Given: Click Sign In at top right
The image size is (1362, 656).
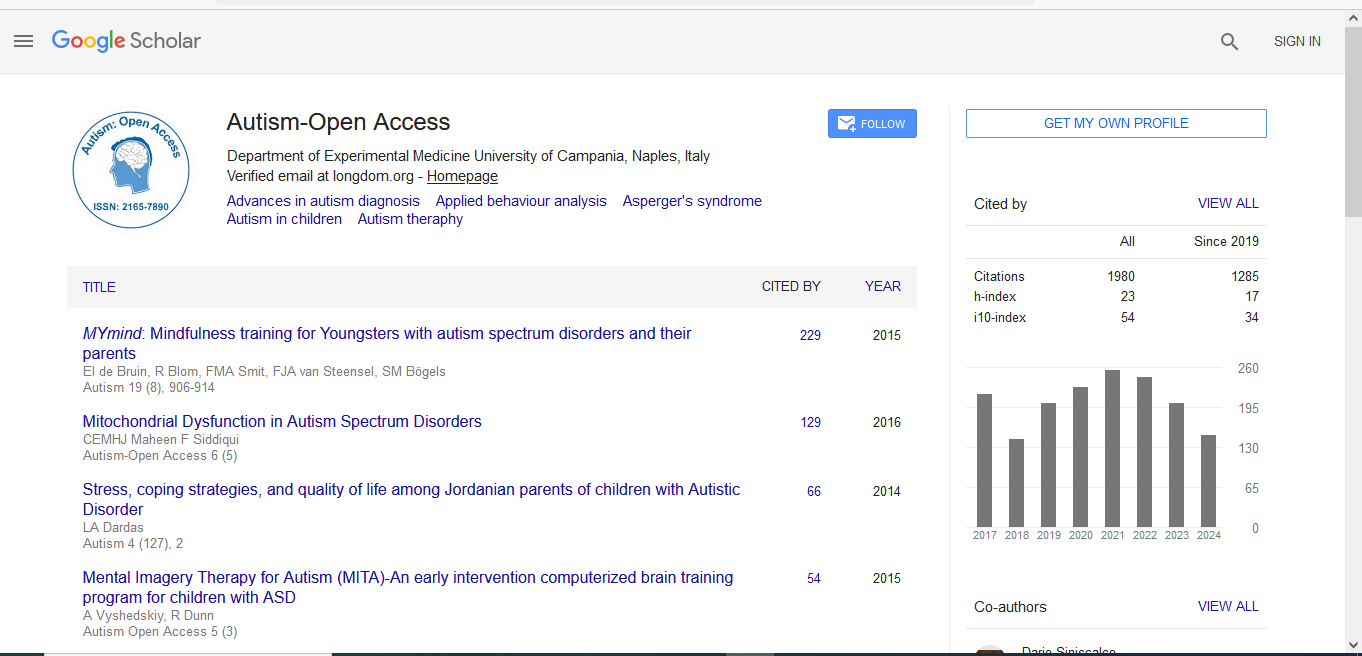Looking at the screenshot, I should tap(1297, 41).
